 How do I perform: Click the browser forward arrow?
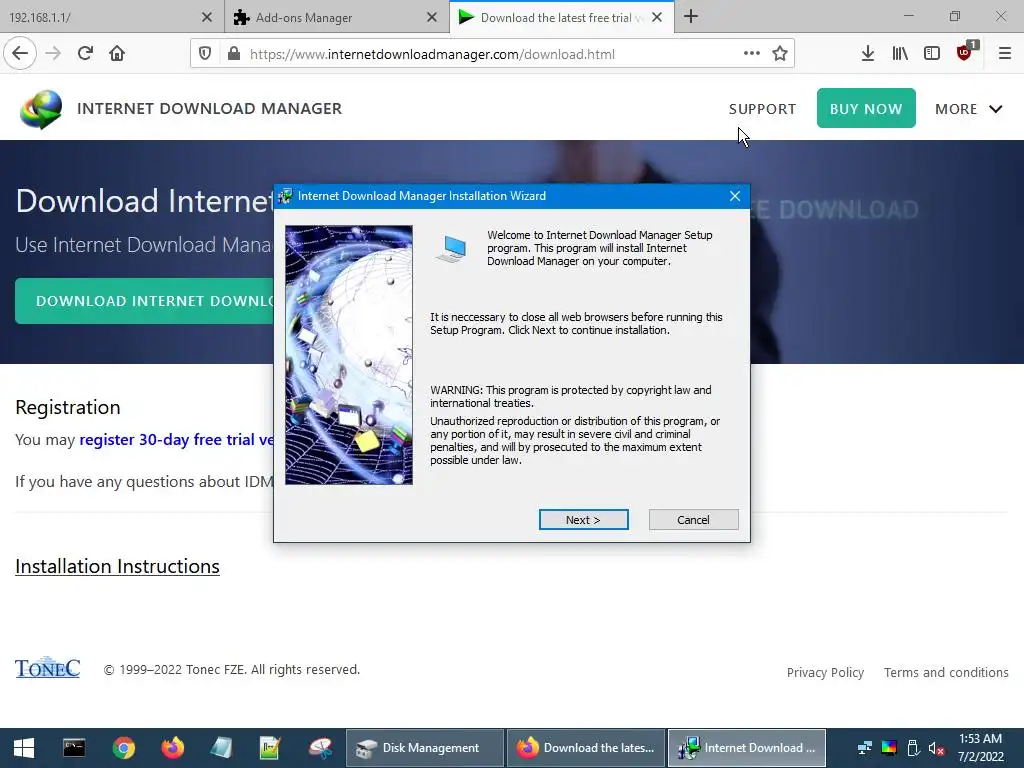coord(53,54)
